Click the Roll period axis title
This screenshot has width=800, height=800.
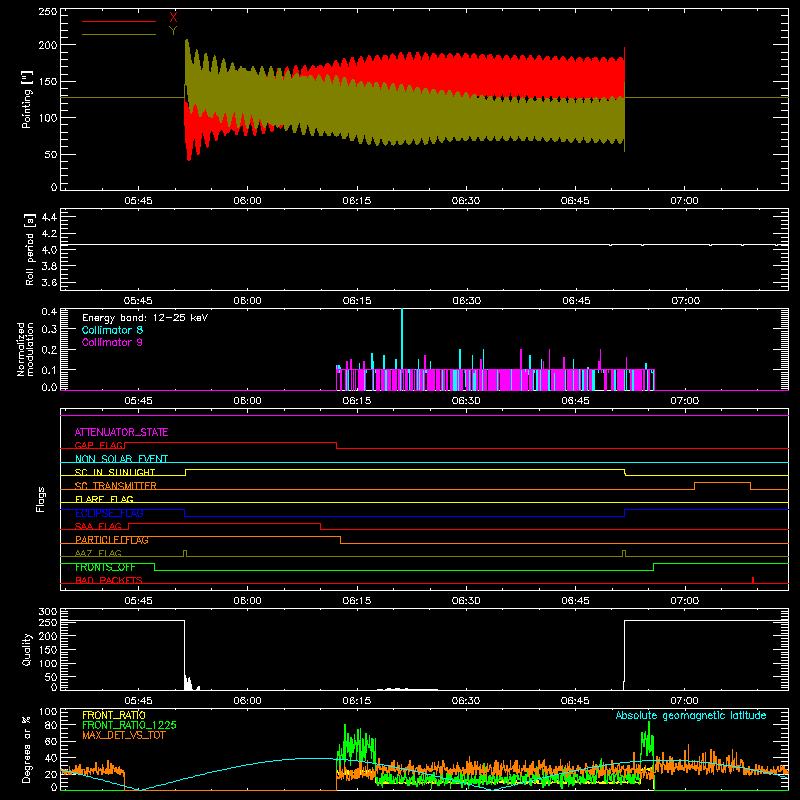coord(30,249)
